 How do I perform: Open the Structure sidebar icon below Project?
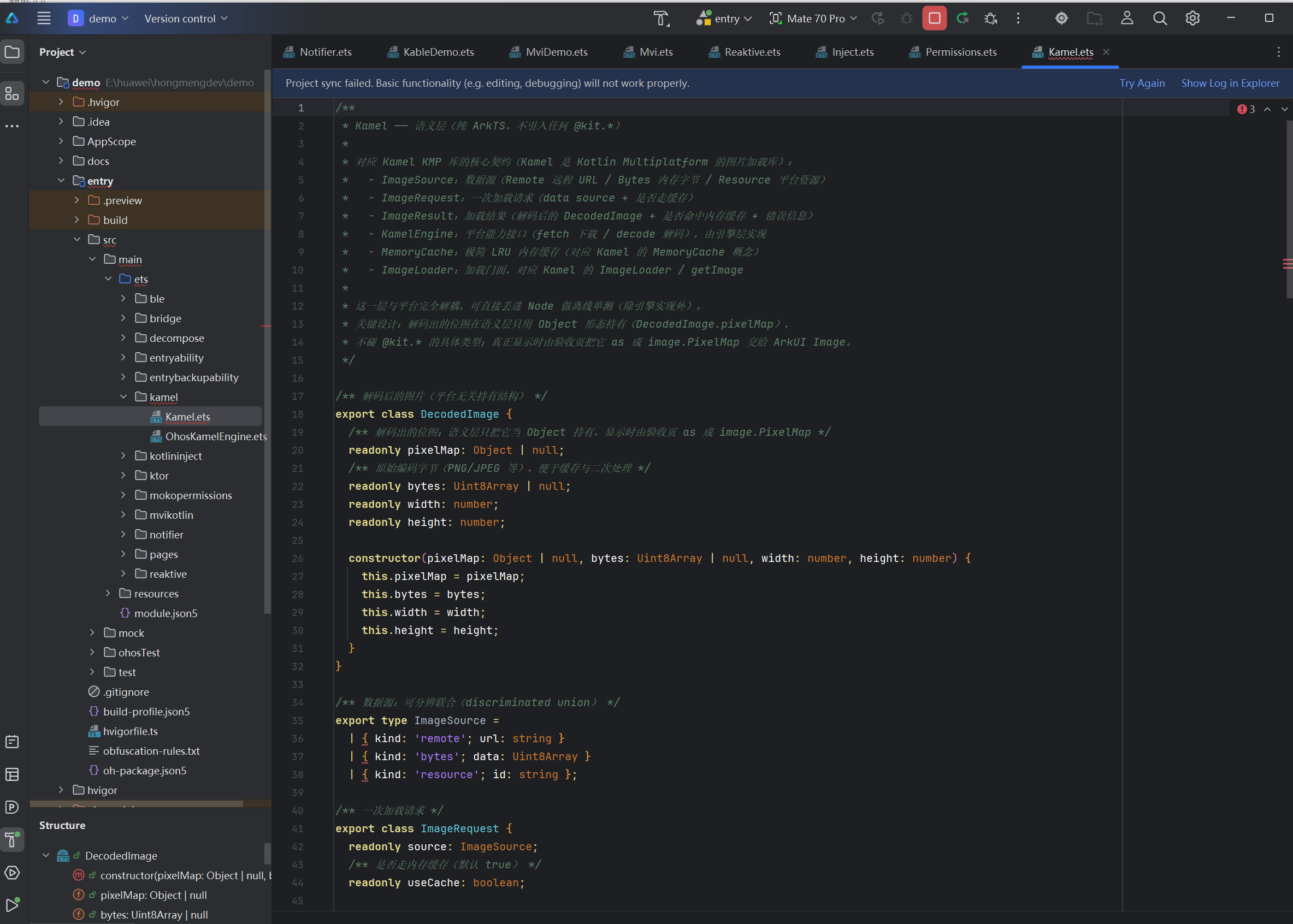coord(12,93)
